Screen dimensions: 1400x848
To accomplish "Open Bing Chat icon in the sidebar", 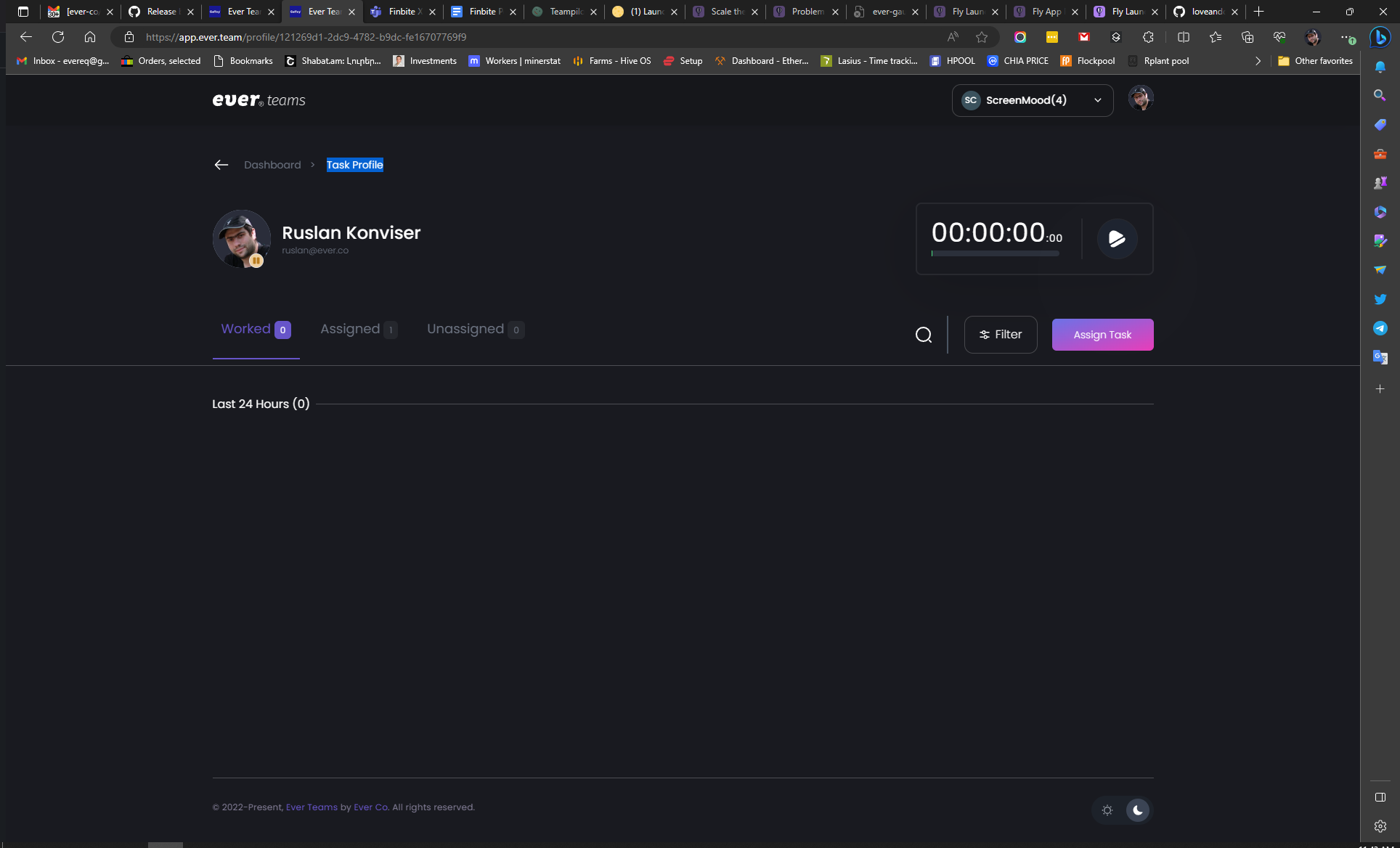I will coord(1379,37).
